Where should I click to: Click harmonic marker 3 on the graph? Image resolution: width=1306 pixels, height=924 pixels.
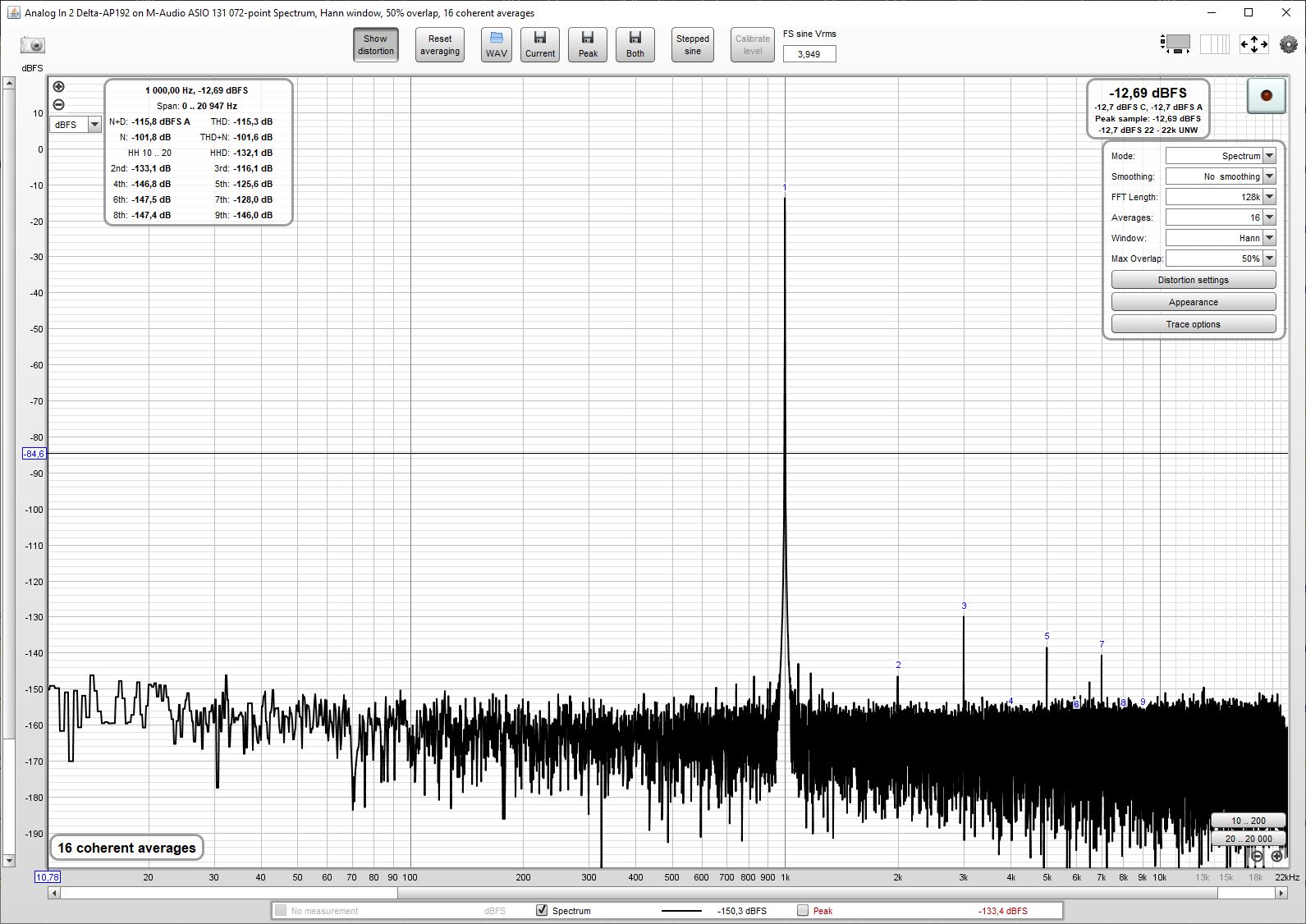pos(964,606)
